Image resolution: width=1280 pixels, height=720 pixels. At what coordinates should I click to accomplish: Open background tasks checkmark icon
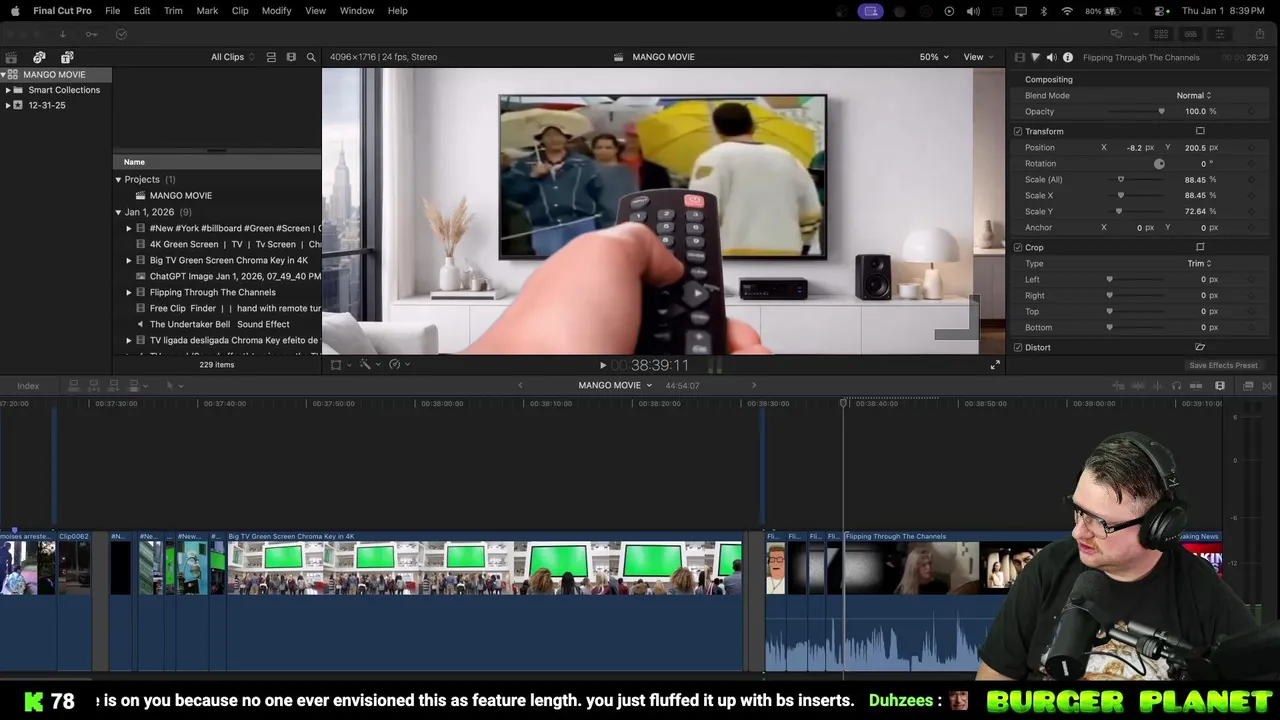[121, 34]
